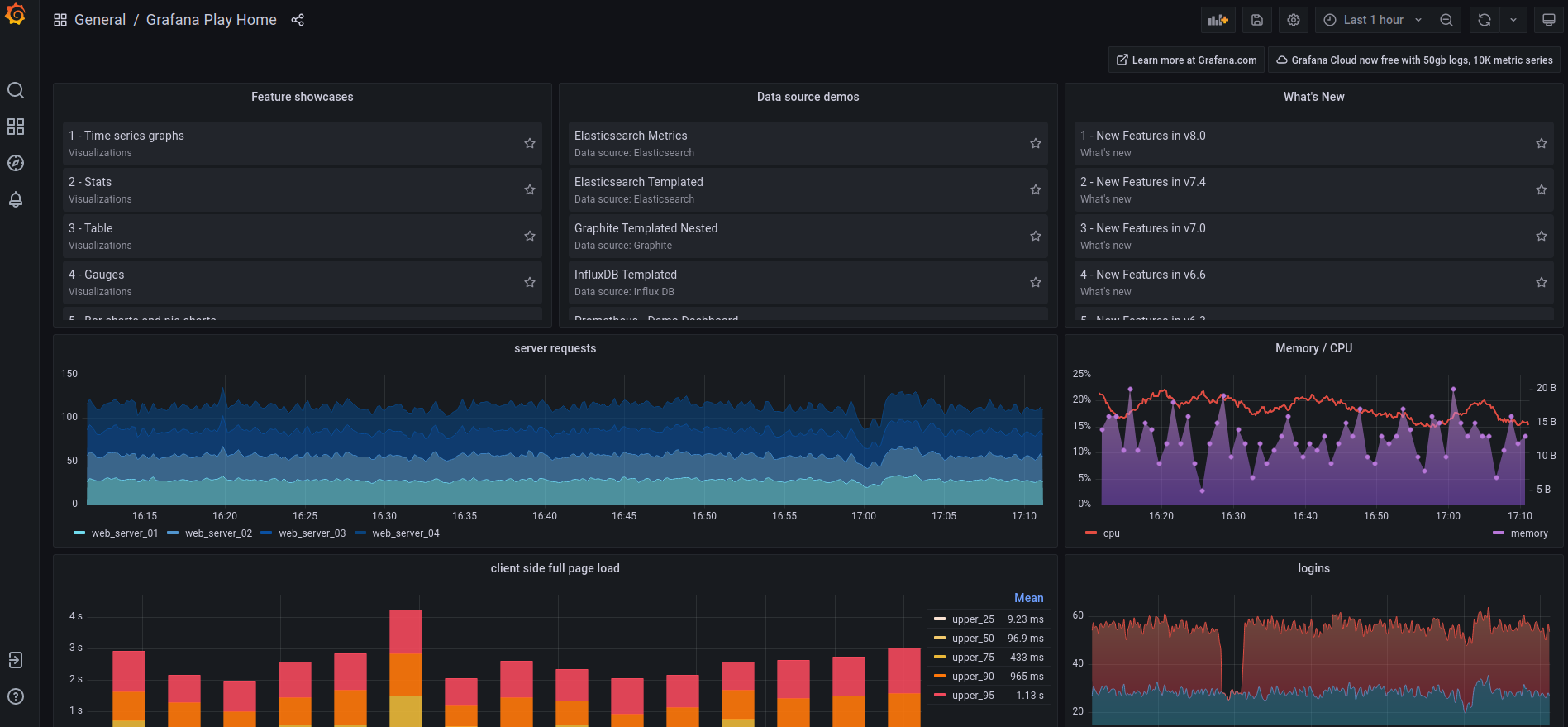1568x727 pixels.
Task: Open the Explore compass icon
Action: (16, 163)
